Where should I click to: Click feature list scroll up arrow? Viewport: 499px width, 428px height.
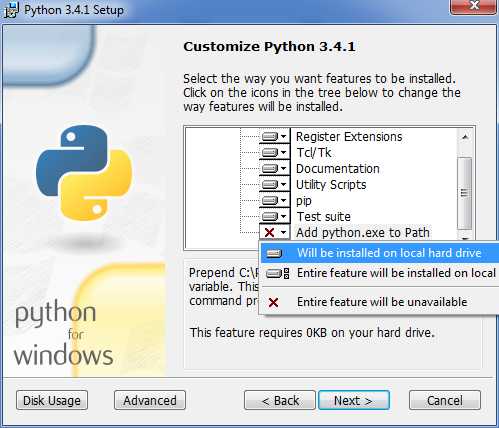[465, 137]
